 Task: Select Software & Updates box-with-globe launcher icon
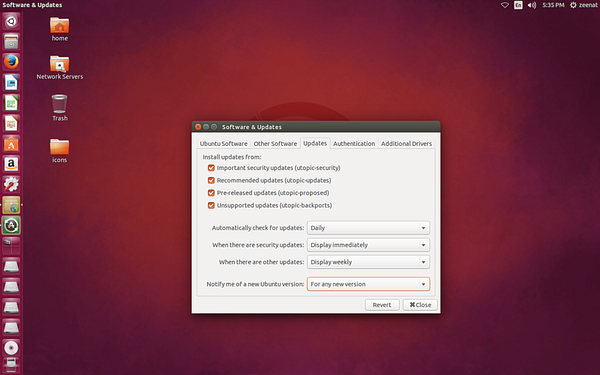tap(11, 205)
